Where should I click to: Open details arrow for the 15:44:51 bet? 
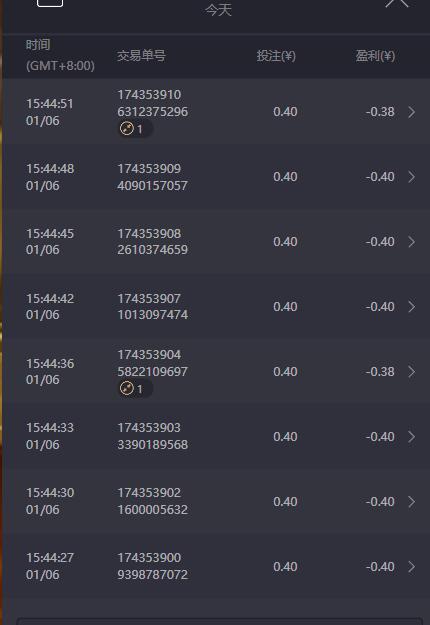(412, 112)
